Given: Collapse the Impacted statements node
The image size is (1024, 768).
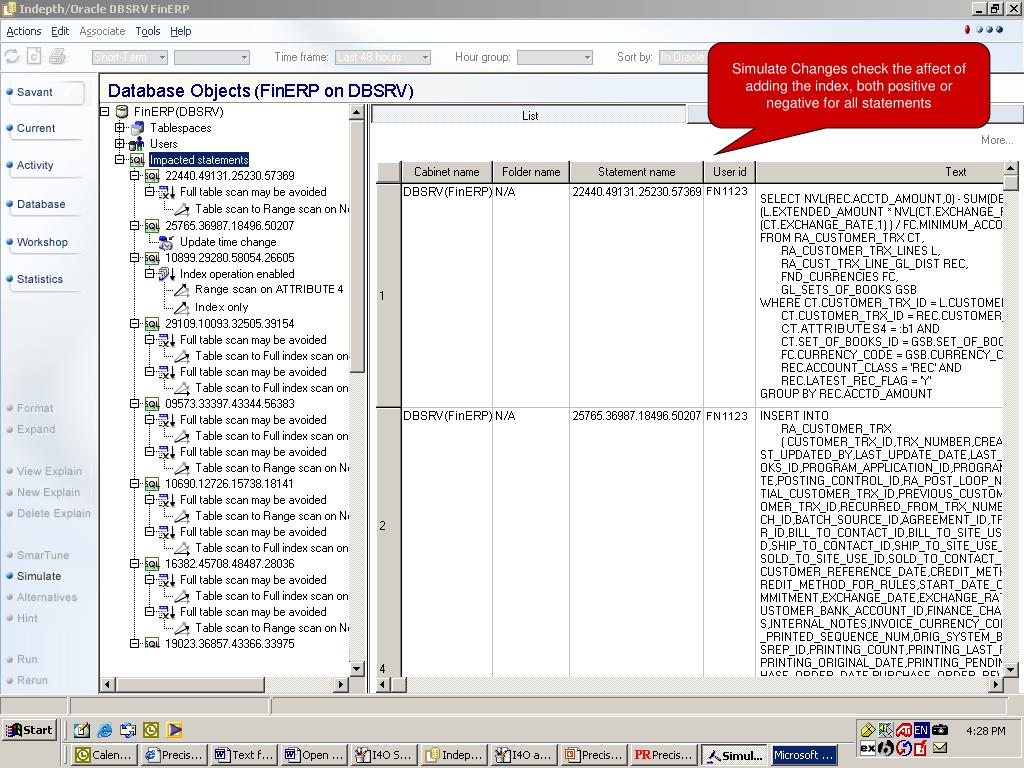Looking at the screenshot, I should coord(120,160).
